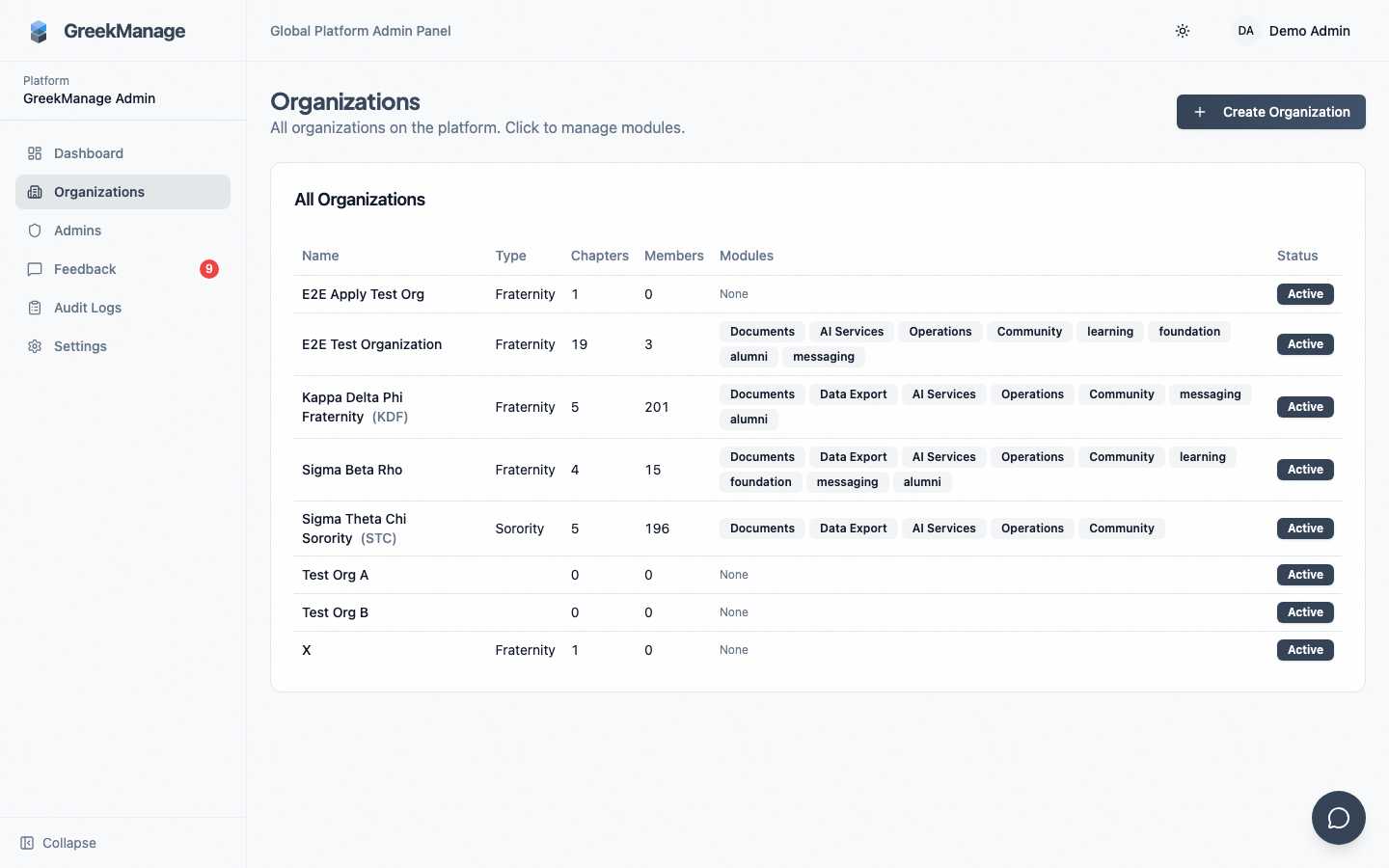Open Kappa Delta Phi Fraternity organization
1389x868 pixels.
[x=818, y=407]
